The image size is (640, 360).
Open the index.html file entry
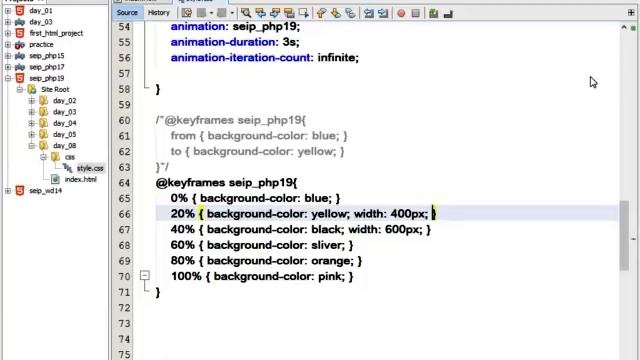[x=81, y=179]
